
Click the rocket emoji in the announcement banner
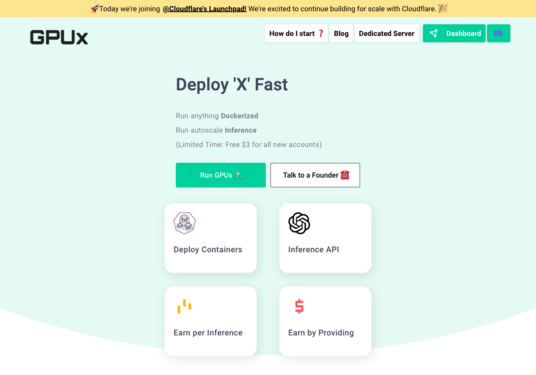pos(95,9)
